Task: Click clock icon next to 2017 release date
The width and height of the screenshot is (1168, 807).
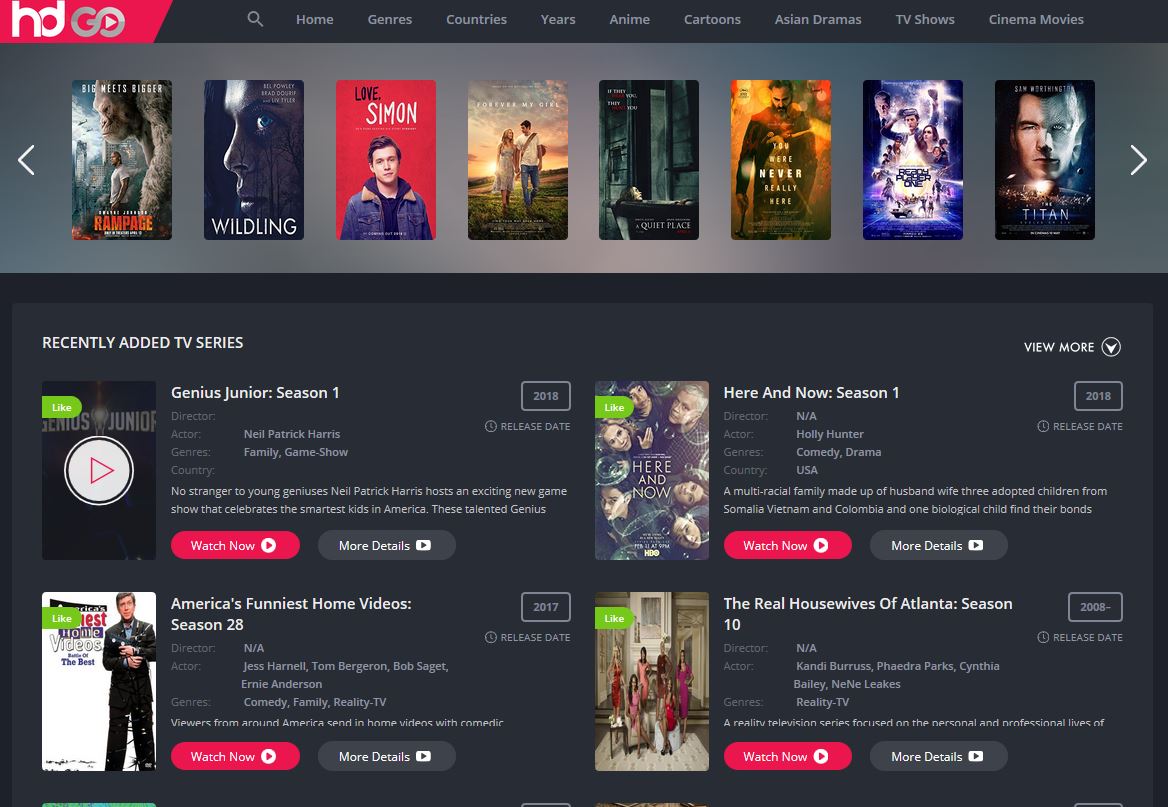Action: pyautogui.click(x=491, y=637)
